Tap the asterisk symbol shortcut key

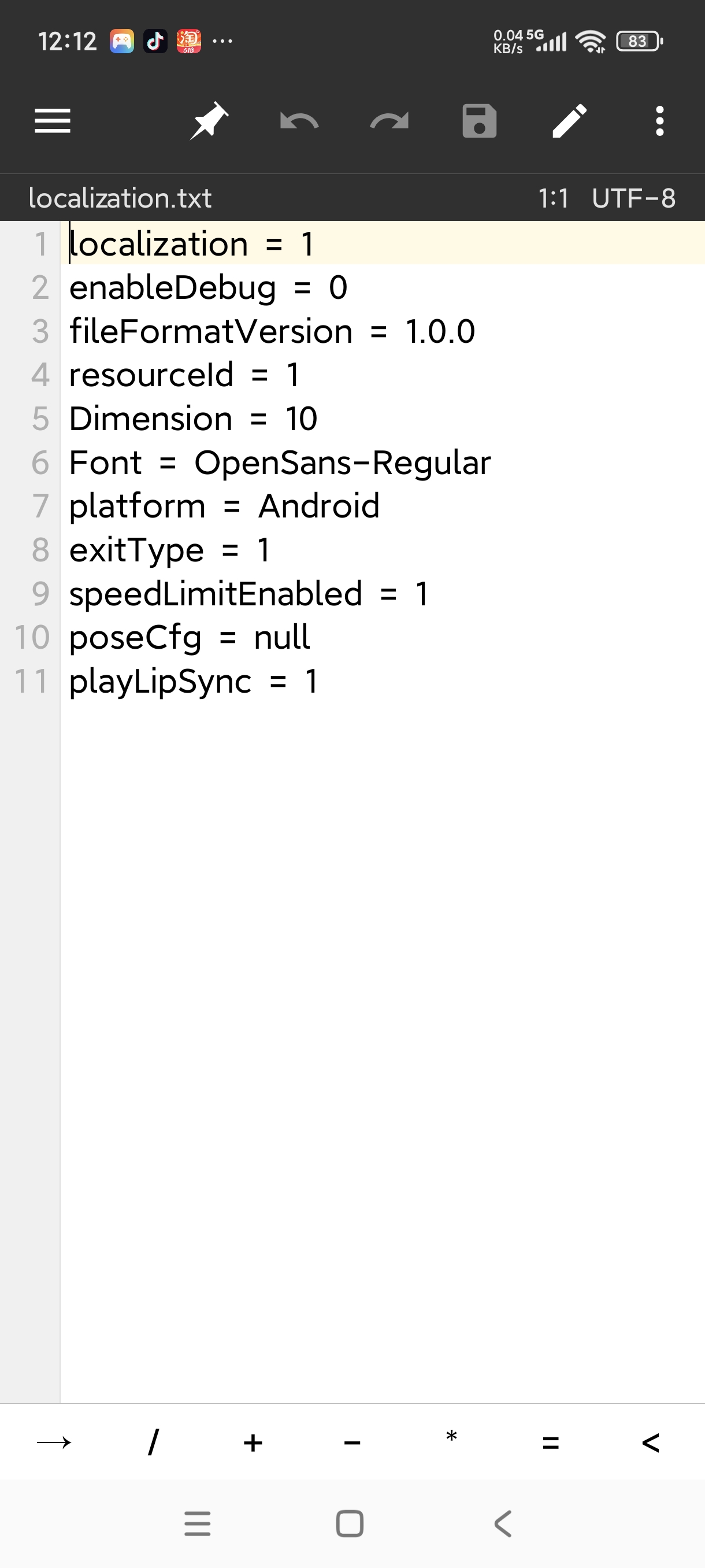click(451, 1438)
